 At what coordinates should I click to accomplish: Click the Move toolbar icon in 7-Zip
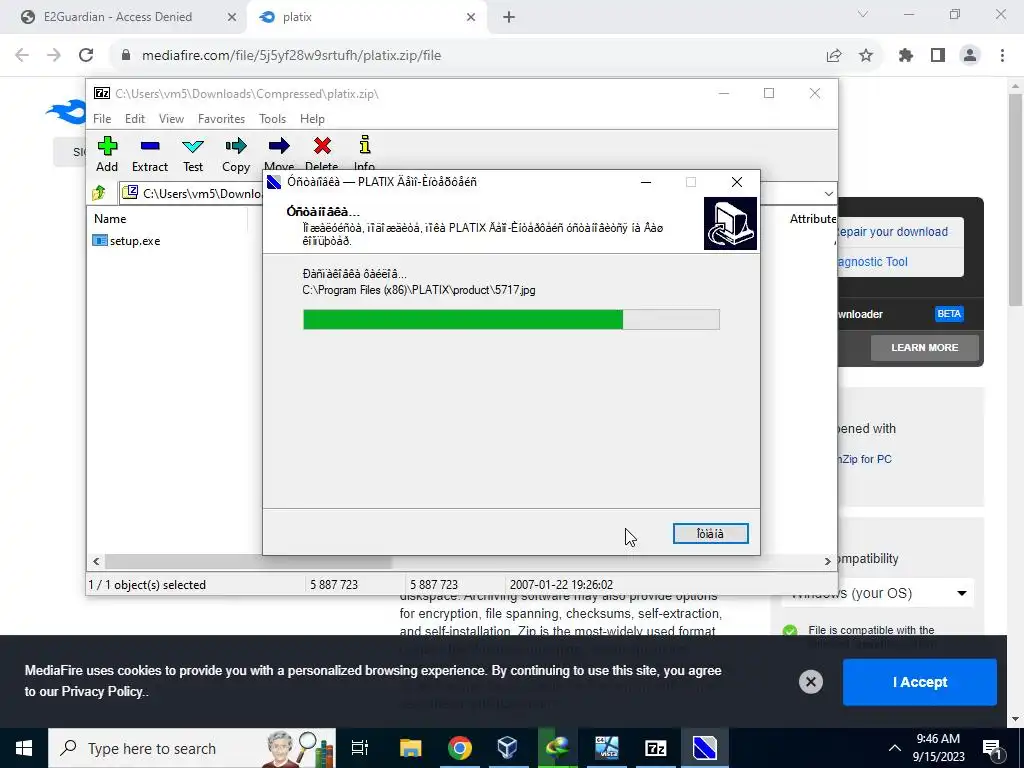279,146
